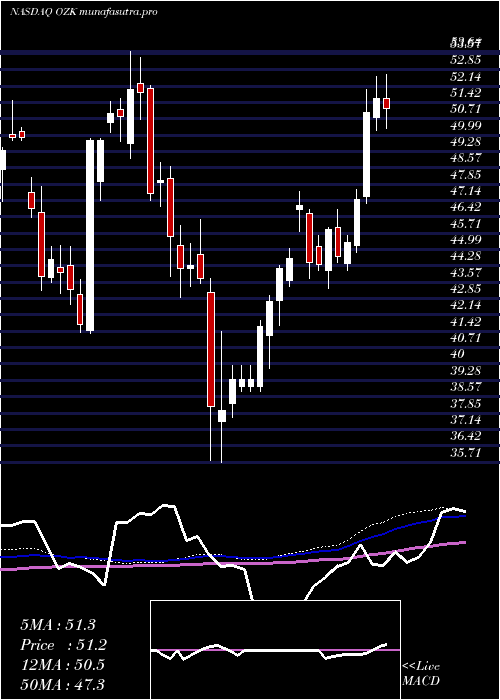500x700 pixels.
Task: Click the 47.85 price axis label
Action: tap(466, 175)
